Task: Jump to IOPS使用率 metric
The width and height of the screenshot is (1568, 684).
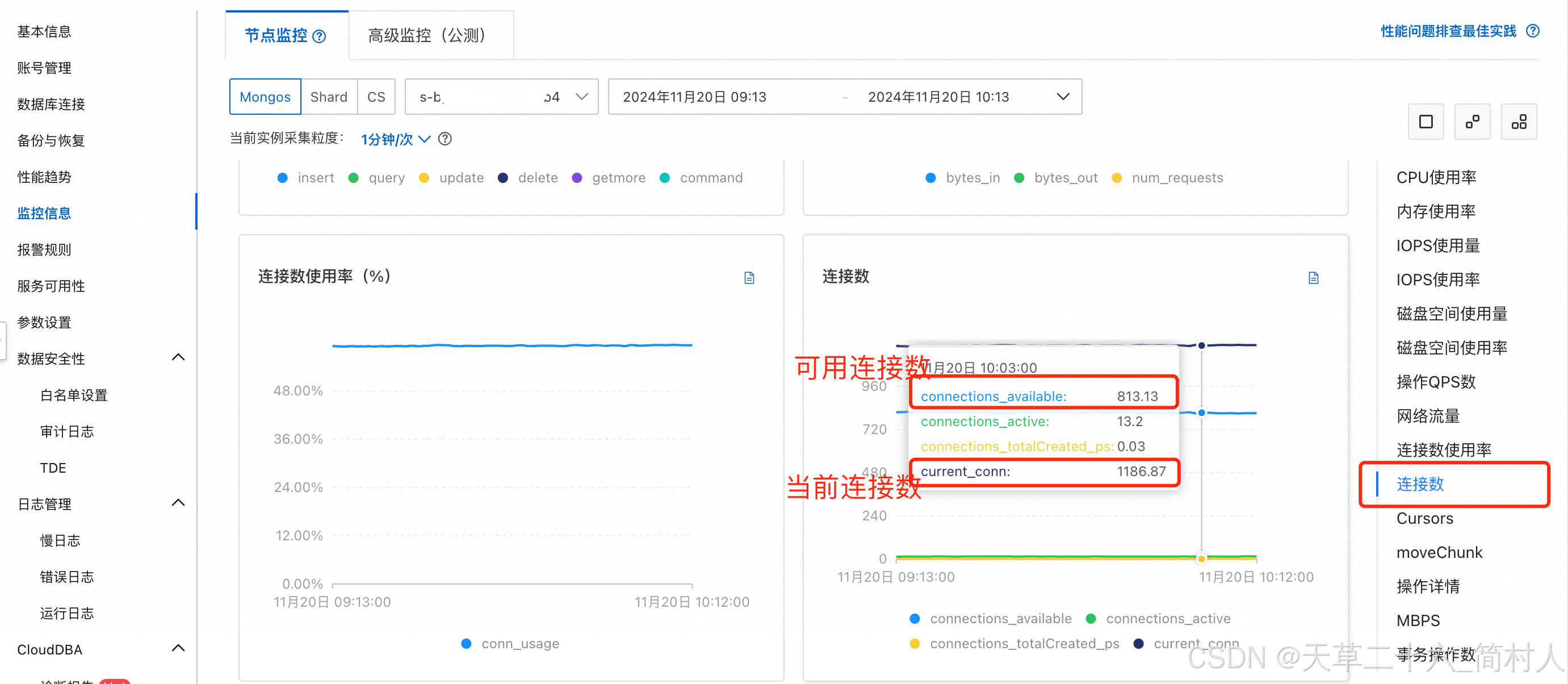Action: click(1438, 280)
